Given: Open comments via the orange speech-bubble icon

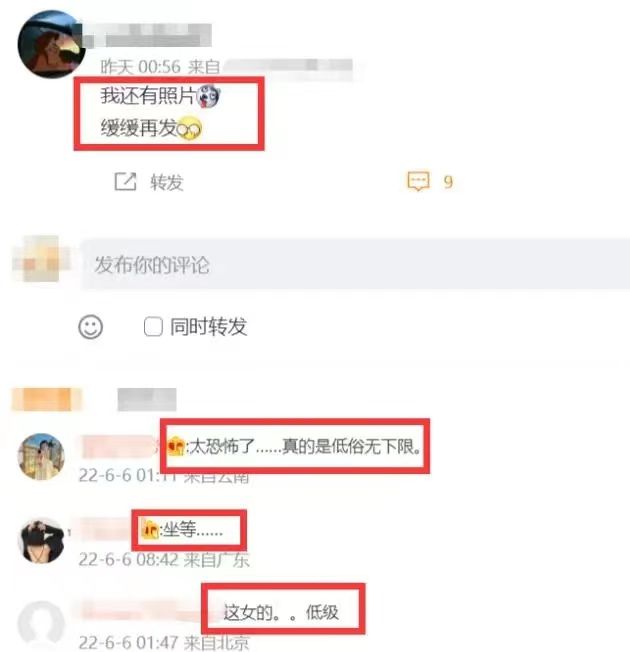Looking at the screenshot, I should point(418,181).
